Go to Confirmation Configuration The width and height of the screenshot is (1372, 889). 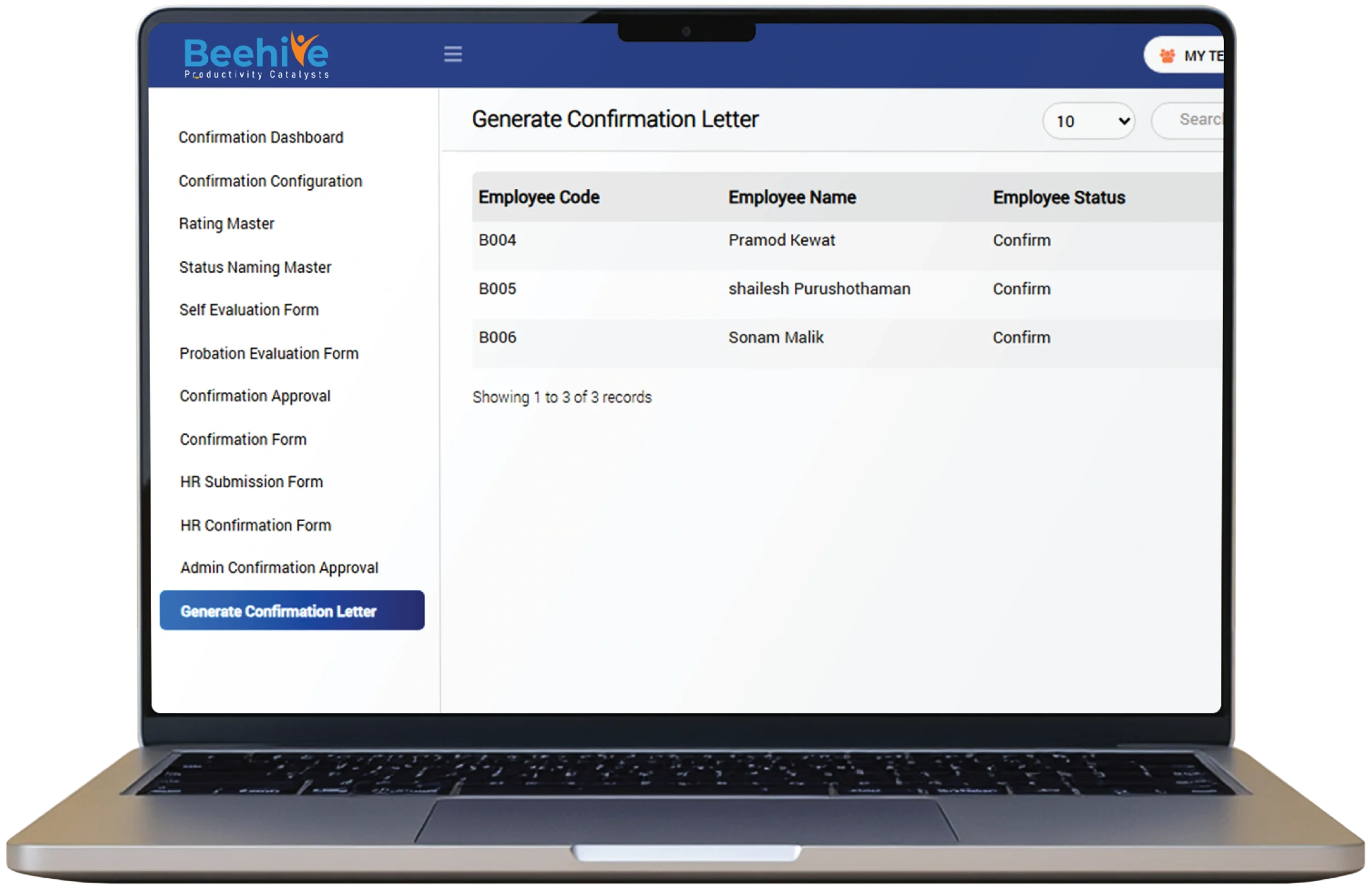pyautogui.click(x=270, y=181)
